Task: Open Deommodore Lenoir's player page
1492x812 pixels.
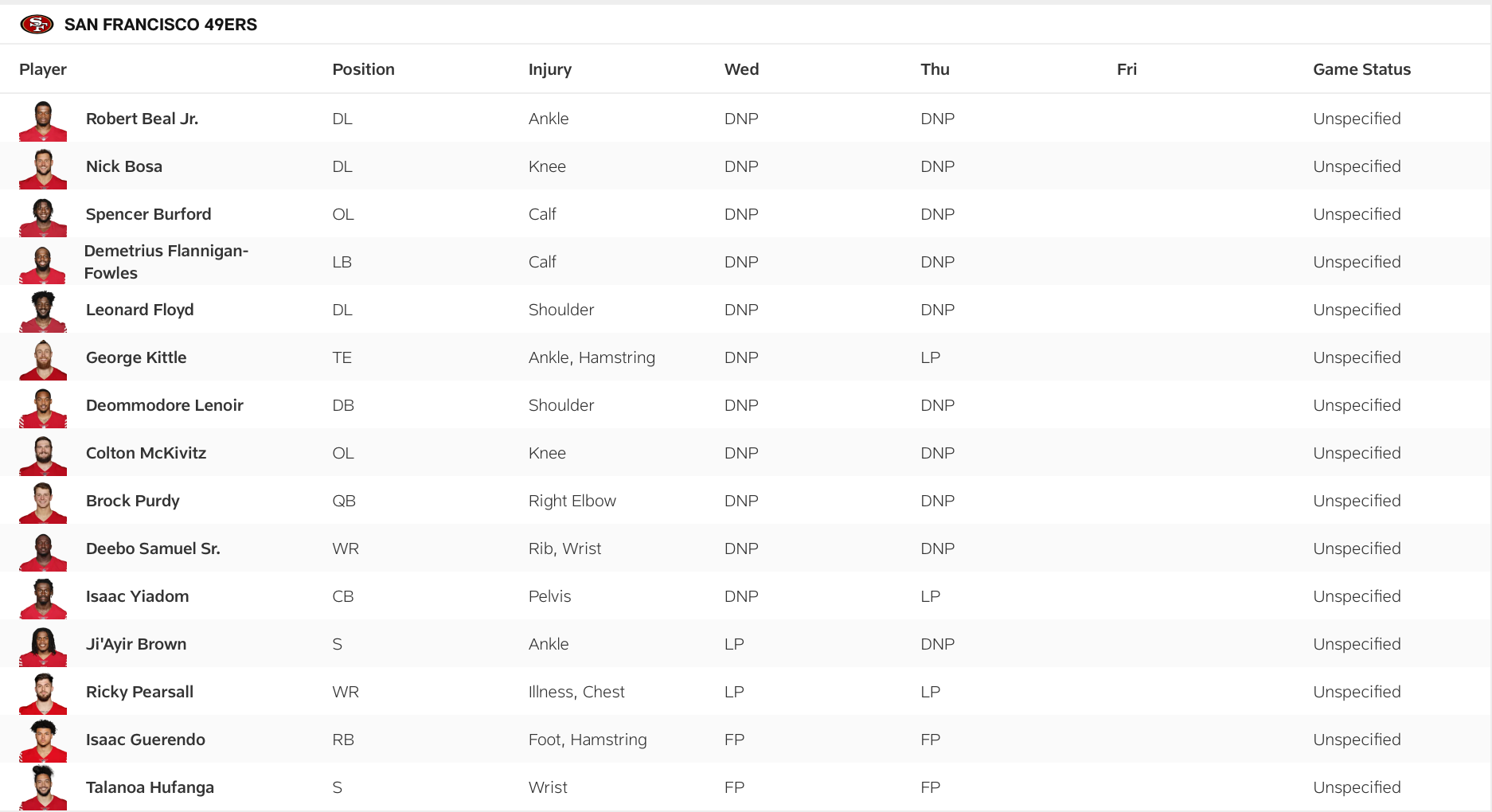Action: click(x=164, y=405)
